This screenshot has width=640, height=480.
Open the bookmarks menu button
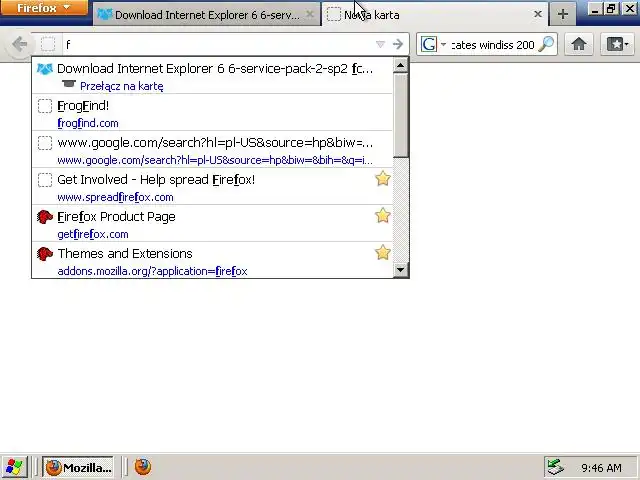(x=617, y=44)
